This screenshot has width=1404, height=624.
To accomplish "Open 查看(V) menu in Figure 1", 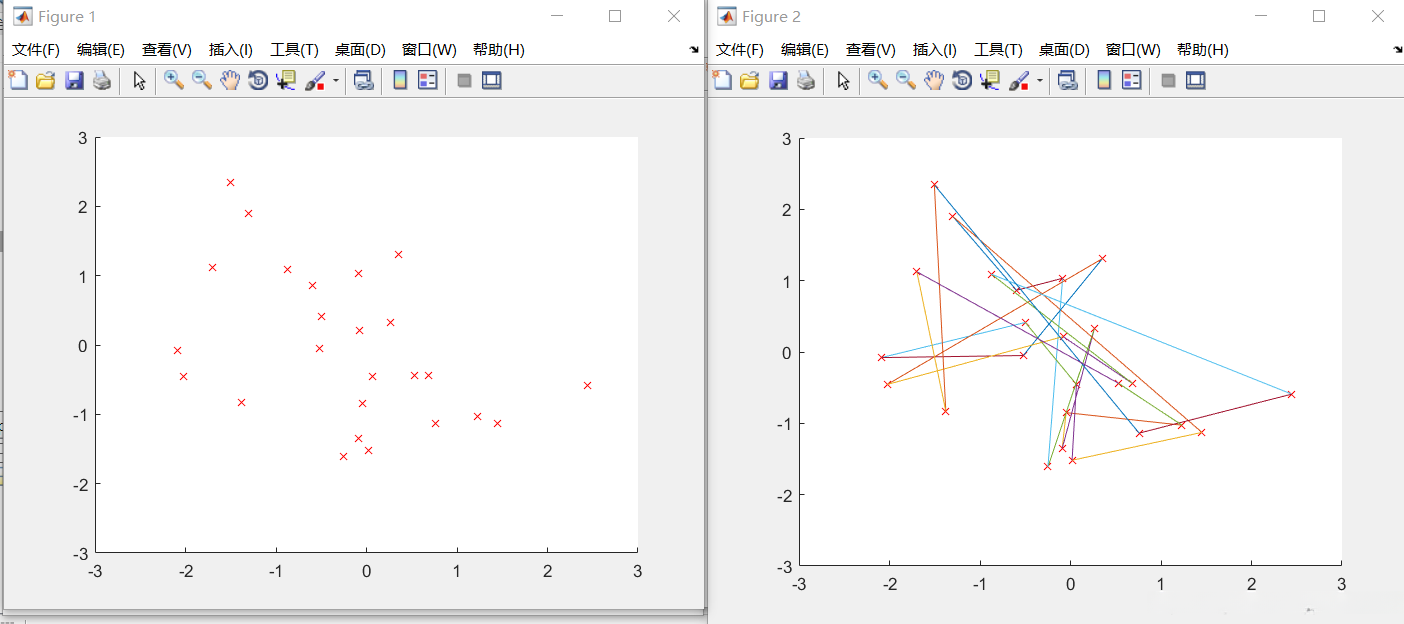I will (x=167, y=50).
